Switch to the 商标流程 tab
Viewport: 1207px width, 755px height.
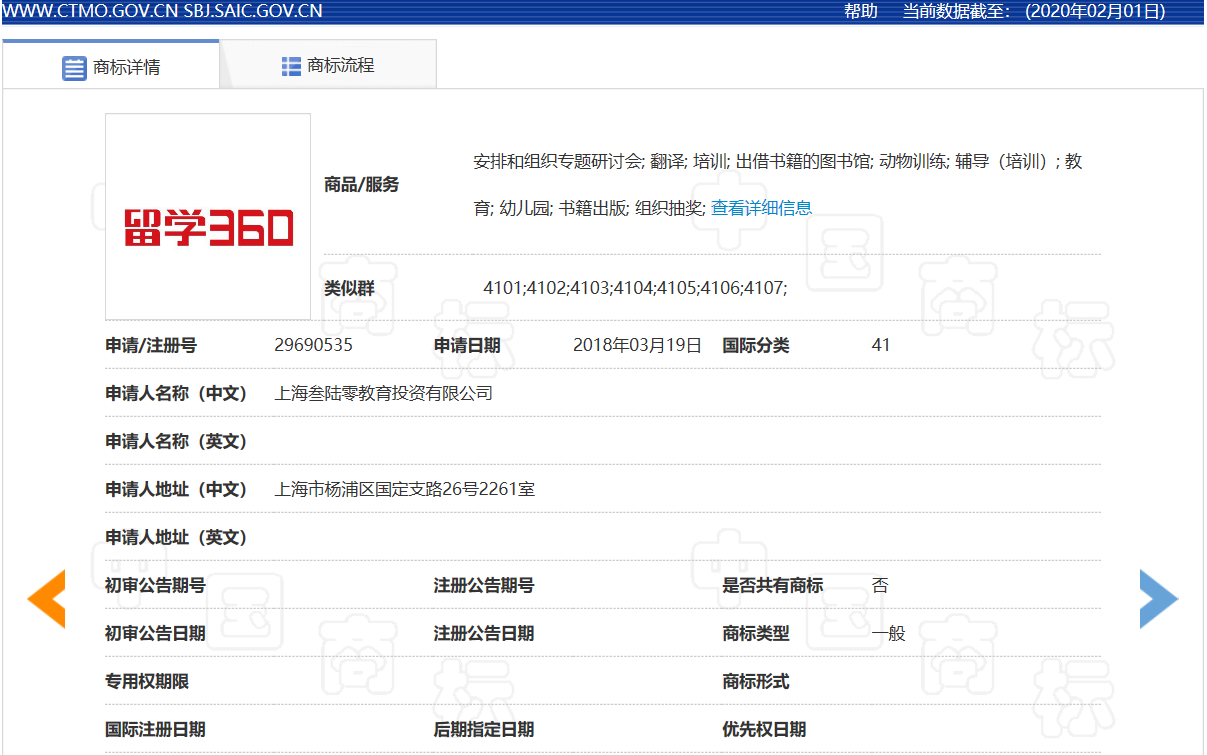(328, 66)
